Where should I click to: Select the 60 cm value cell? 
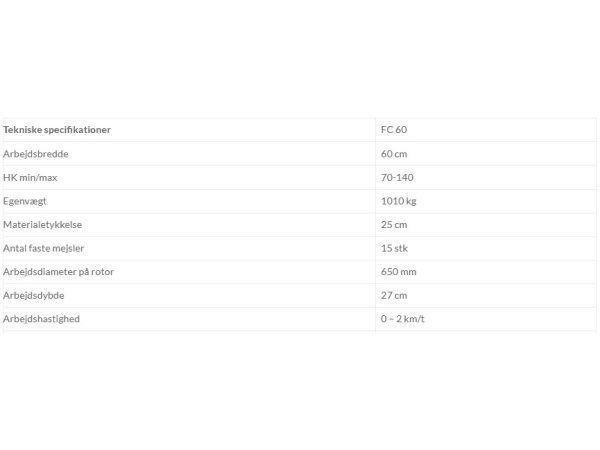pos(394,154)
